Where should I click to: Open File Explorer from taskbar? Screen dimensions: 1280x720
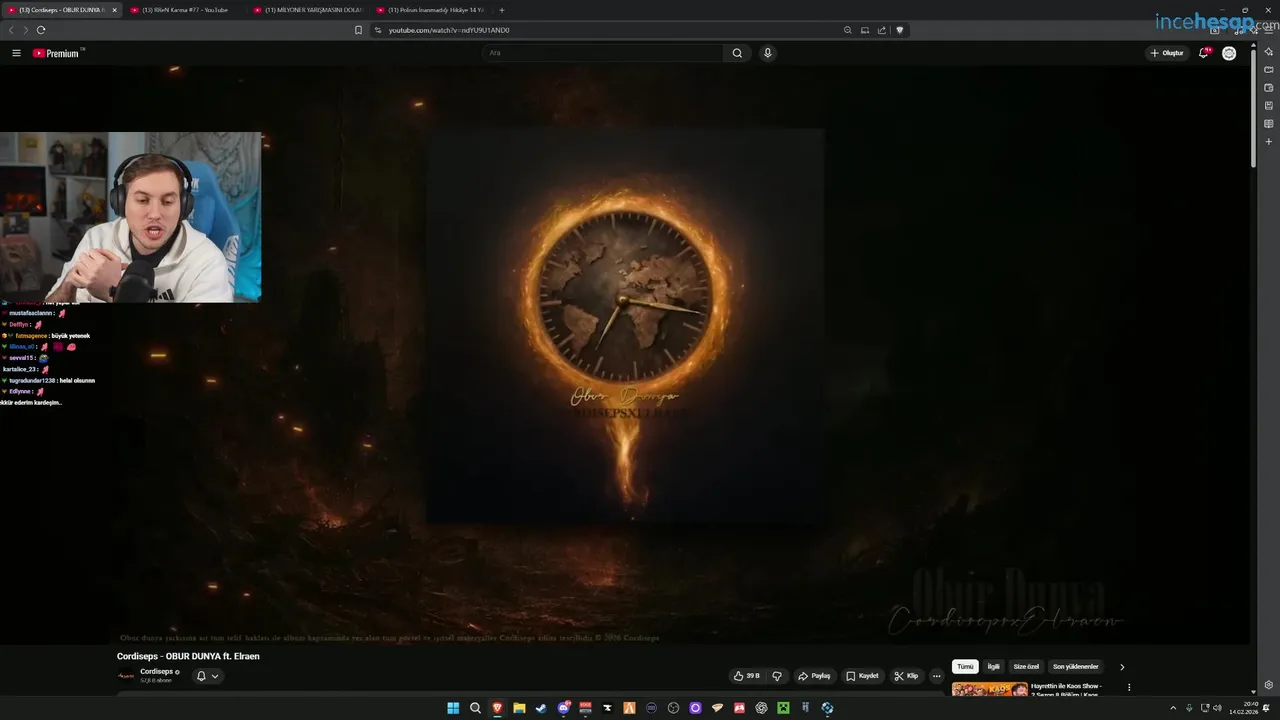(x=519, y=708)
